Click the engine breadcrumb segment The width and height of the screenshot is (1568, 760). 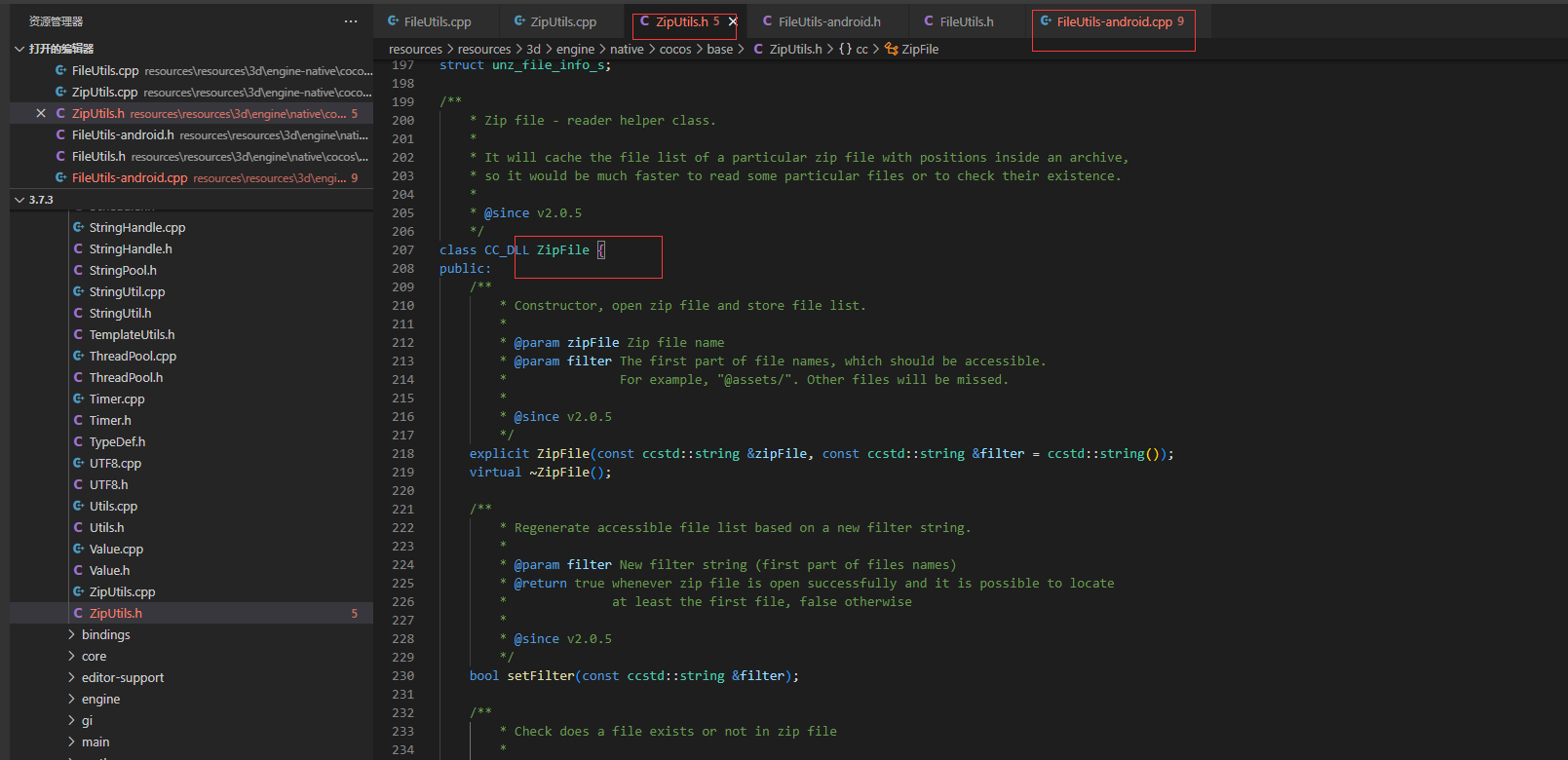[x=575, y=50]
